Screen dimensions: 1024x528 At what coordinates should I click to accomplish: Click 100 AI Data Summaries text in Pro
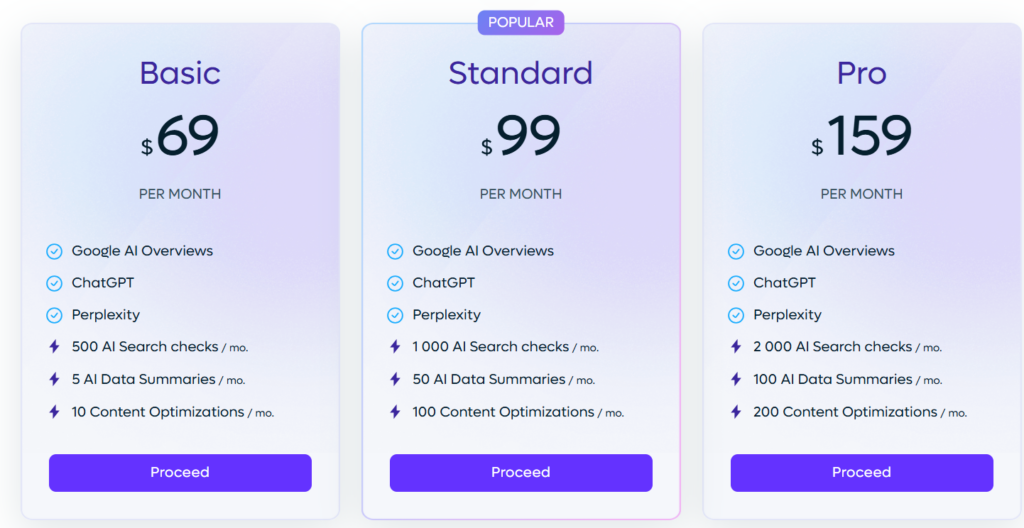pos(833,379)
